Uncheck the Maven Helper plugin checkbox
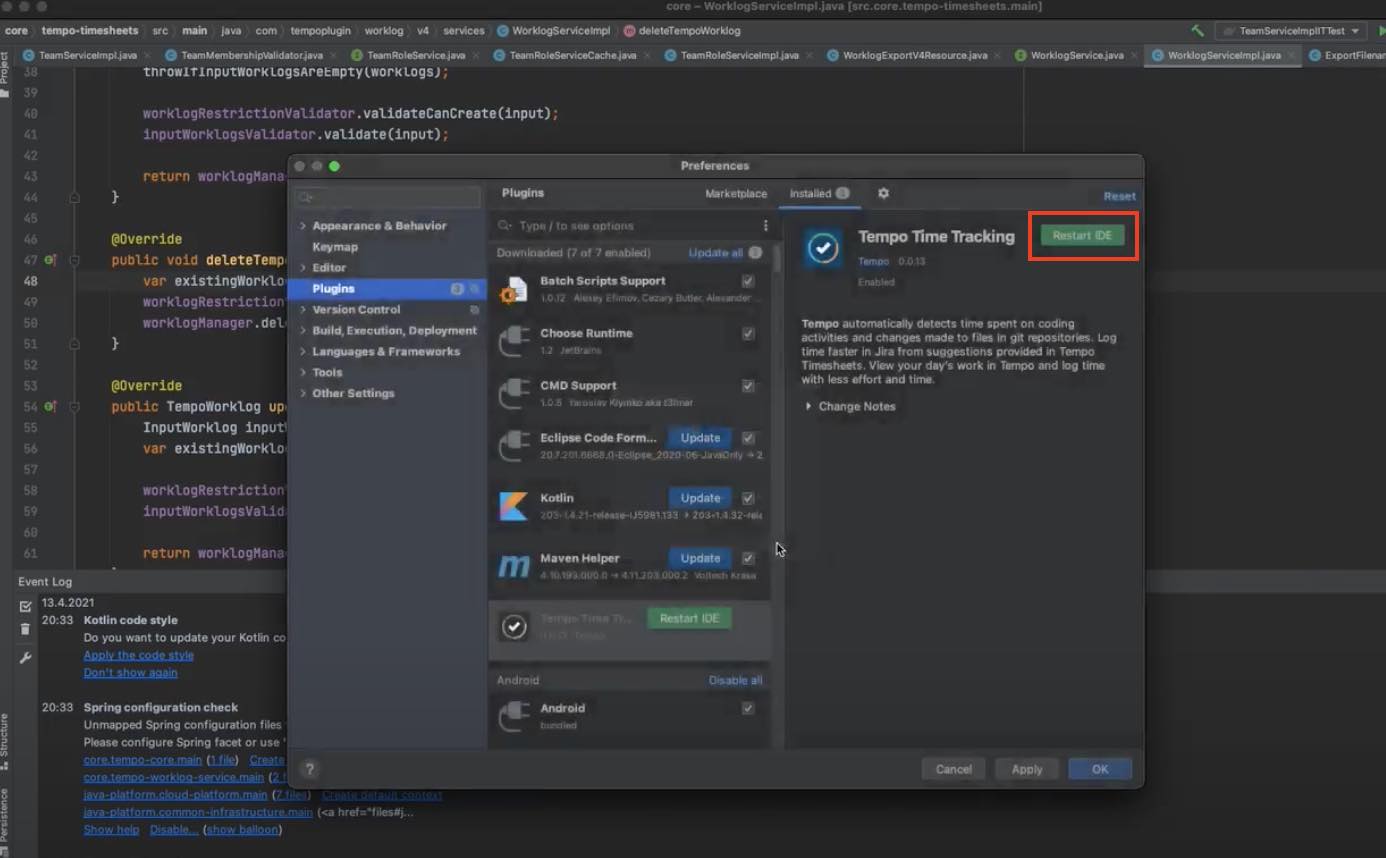This screenshot has width=1386, height=858. (748, 558)
